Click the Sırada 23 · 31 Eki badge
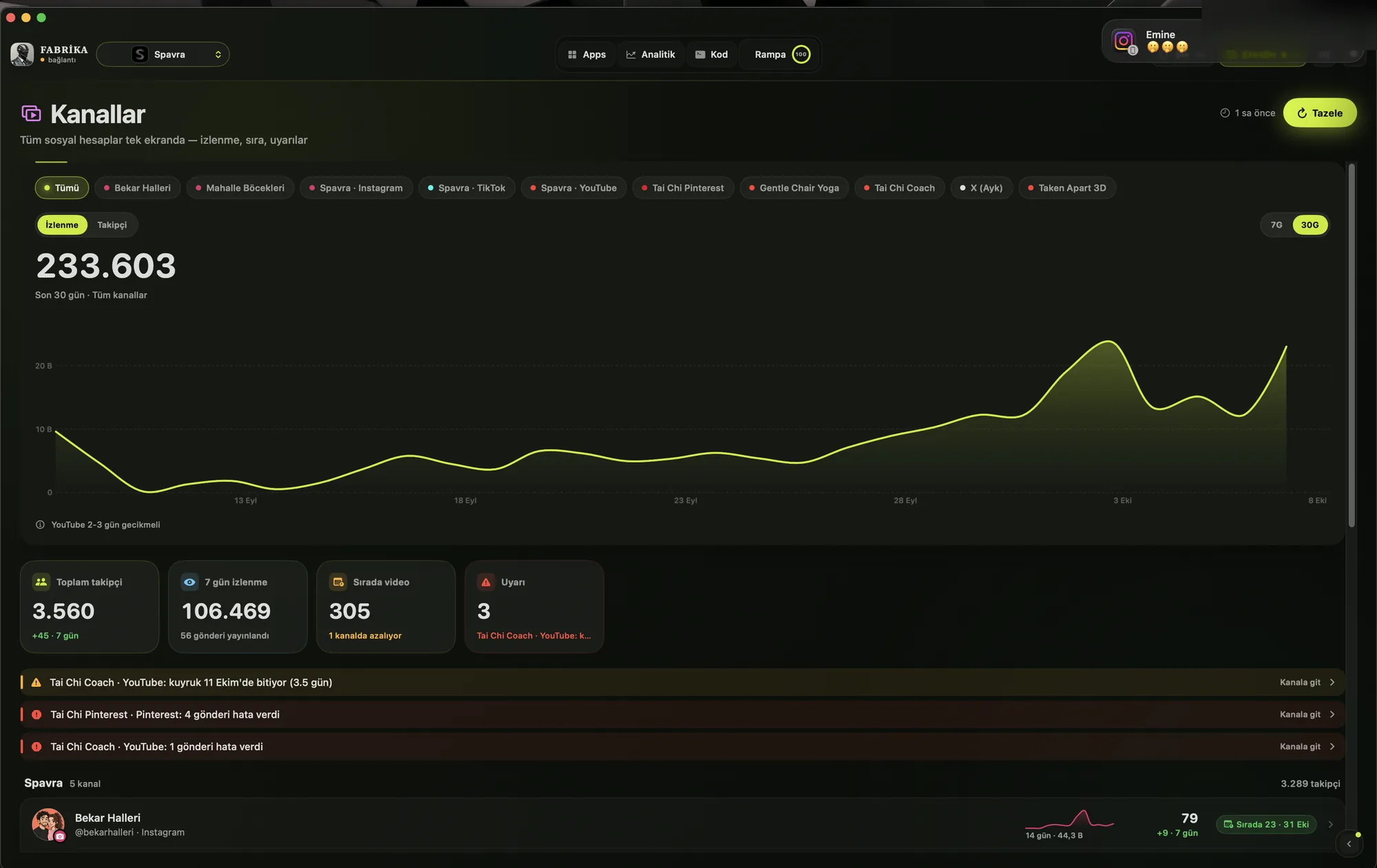 click(1266, 825)
